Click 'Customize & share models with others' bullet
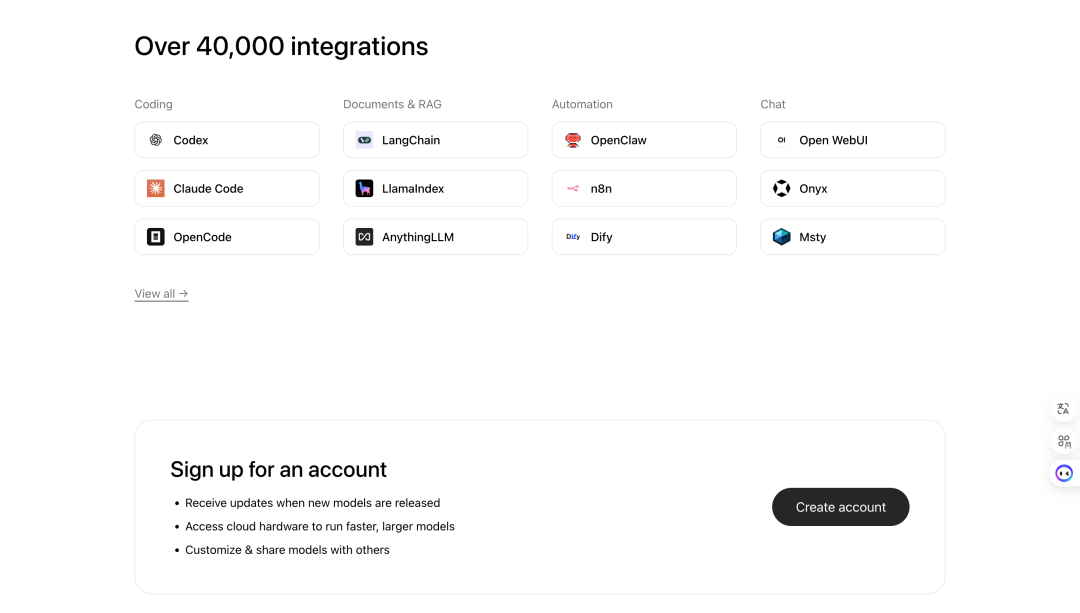The image size is (1080, 613). pos(287,550)
